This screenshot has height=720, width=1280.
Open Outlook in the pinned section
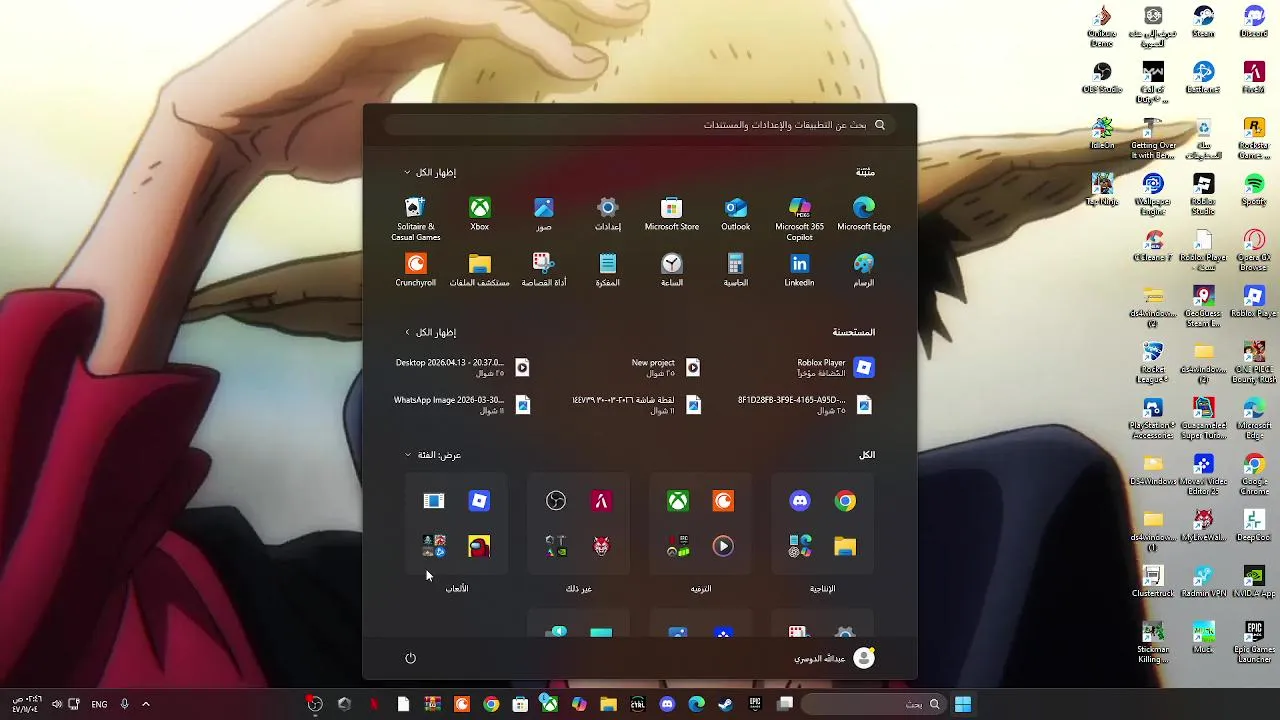coord(735,214)
